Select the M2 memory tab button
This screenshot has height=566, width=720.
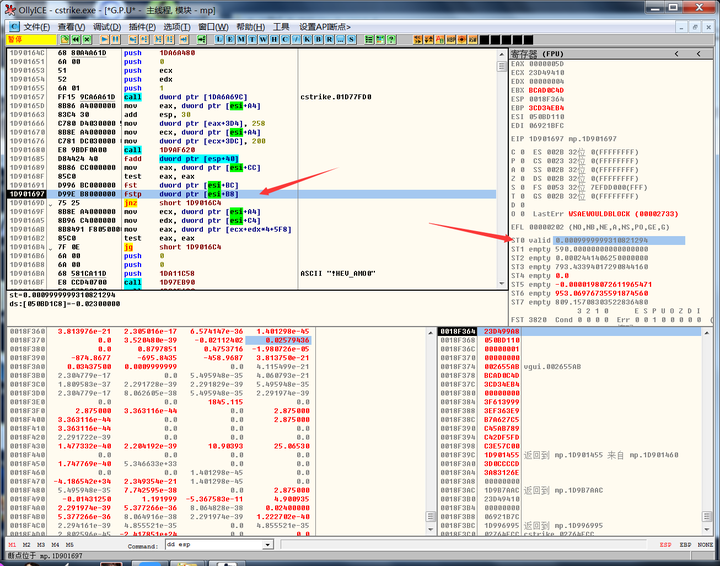click(x=26, y=546)
